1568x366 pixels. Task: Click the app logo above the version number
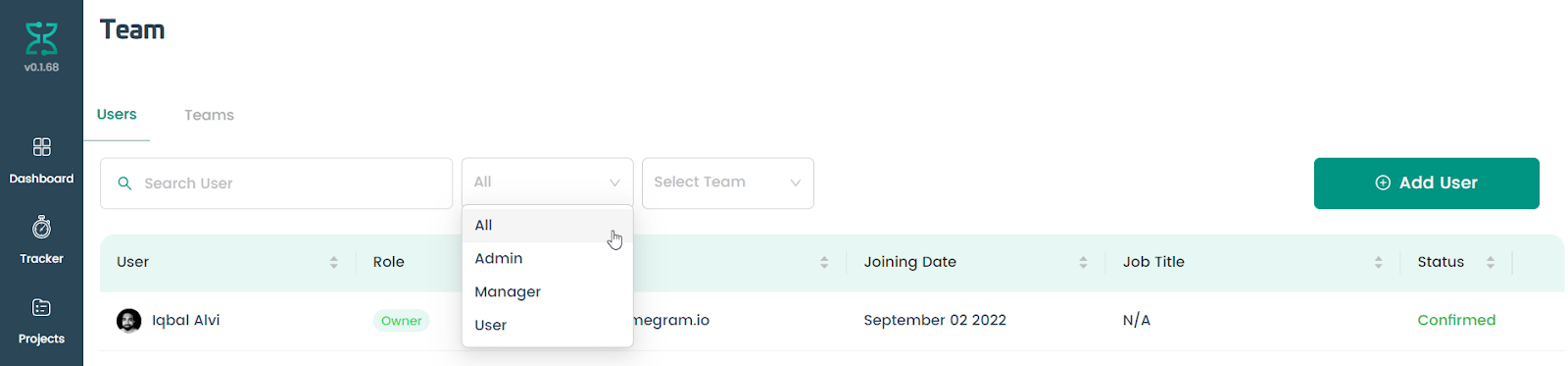[x=41, y=38]
